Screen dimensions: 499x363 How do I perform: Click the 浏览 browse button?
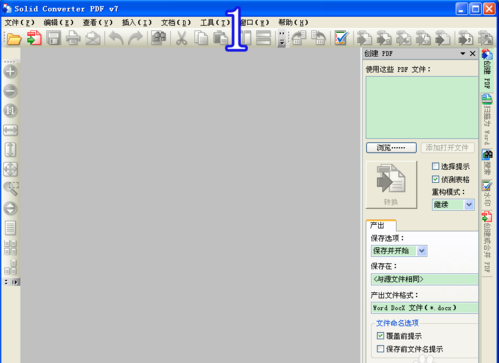(391, 148)
